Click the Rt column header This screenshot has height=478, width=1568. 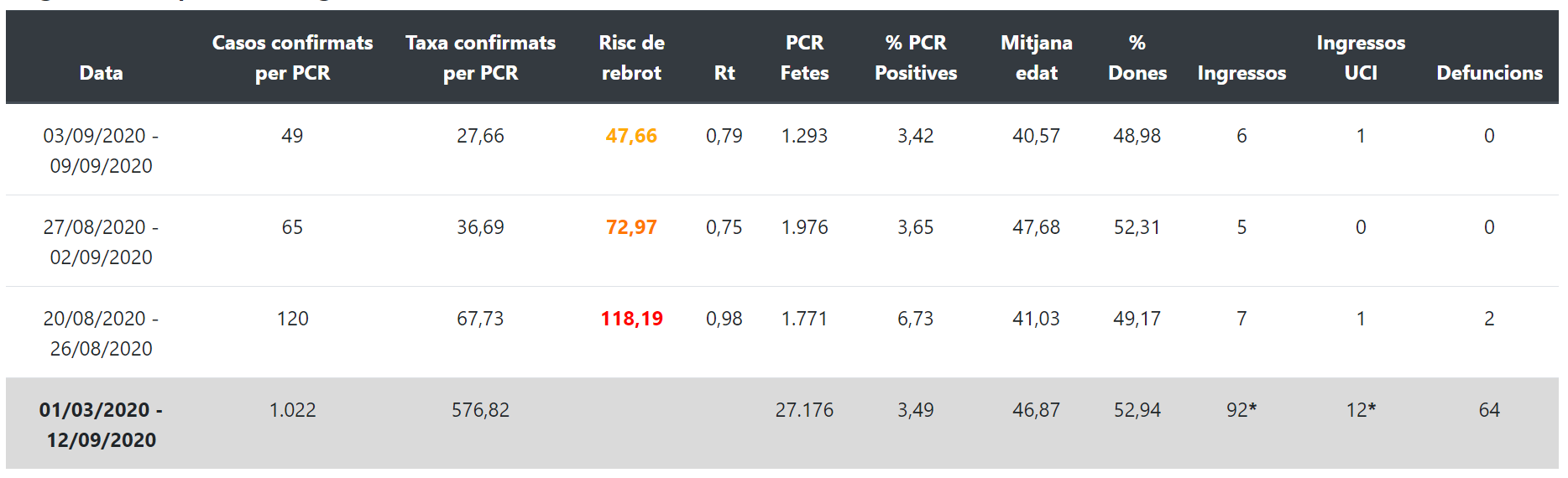click(724, 73)
